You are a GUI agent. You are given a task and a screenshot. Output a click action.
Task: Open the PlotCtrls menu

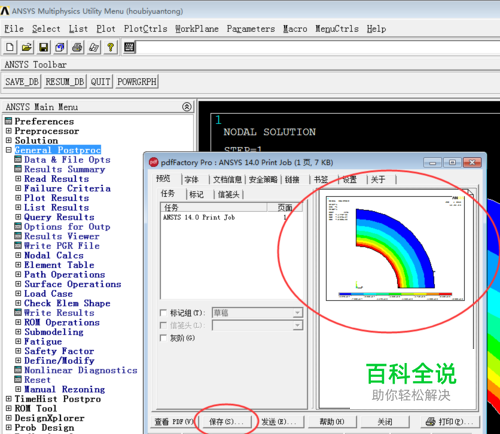tap(146, 29)
